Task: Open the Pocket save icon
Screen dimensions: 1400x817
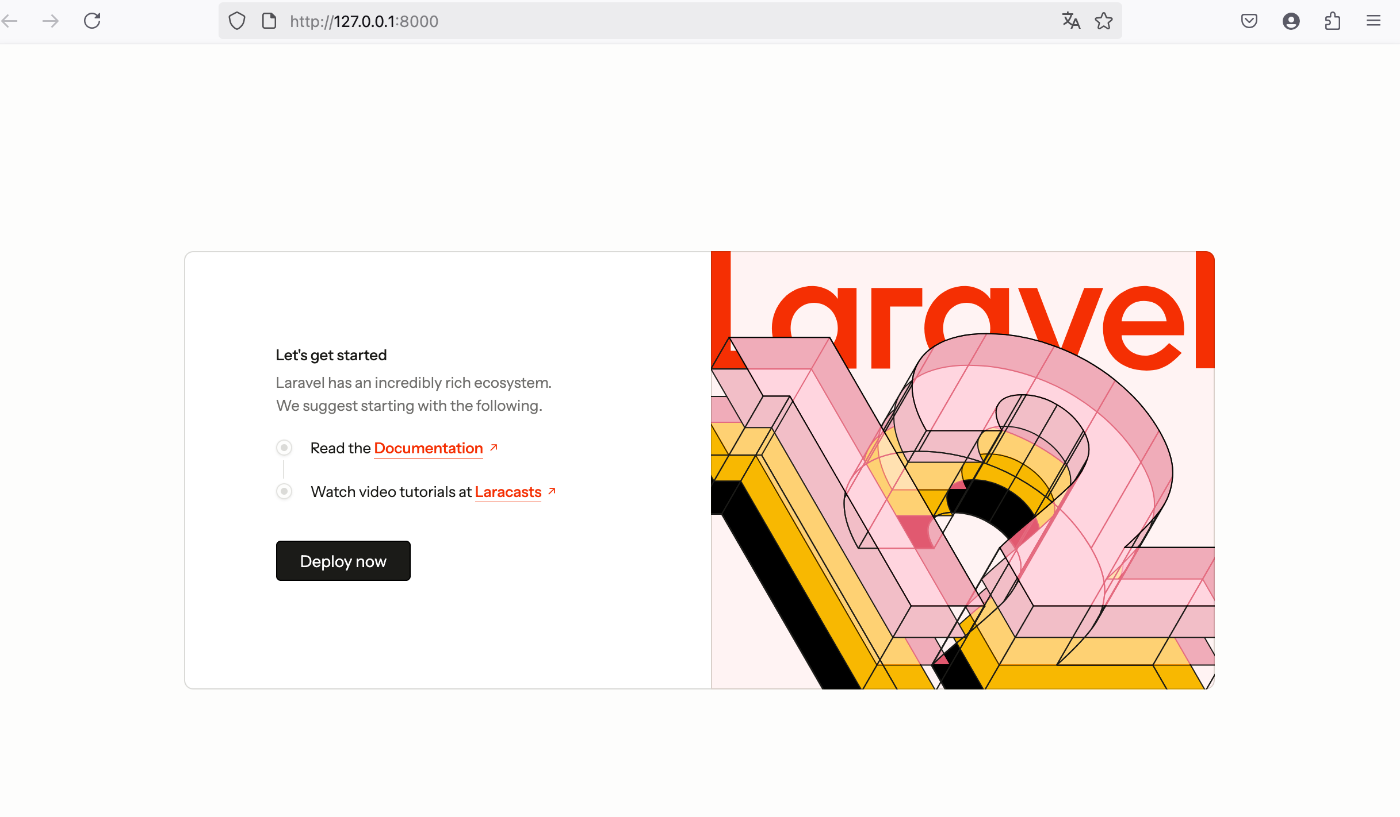Action: pyautogui.click(x=1249, y=21)
